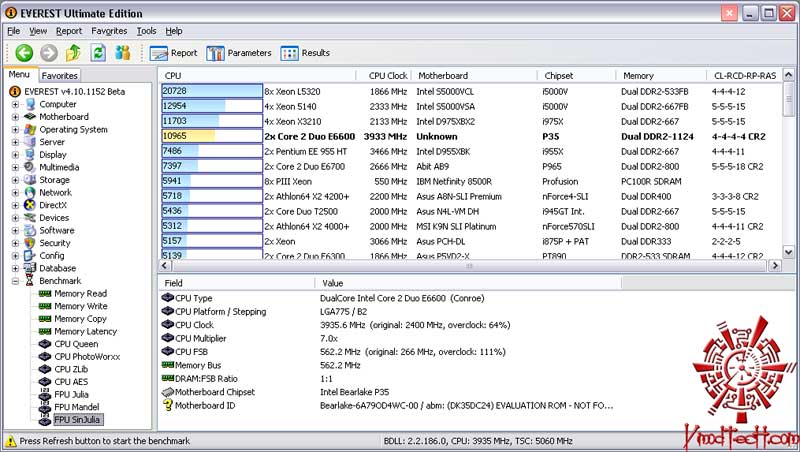This screenshot has width=800, height=452.
Task: Select the Database icon in tree
Action: click(x=31, y=268)
